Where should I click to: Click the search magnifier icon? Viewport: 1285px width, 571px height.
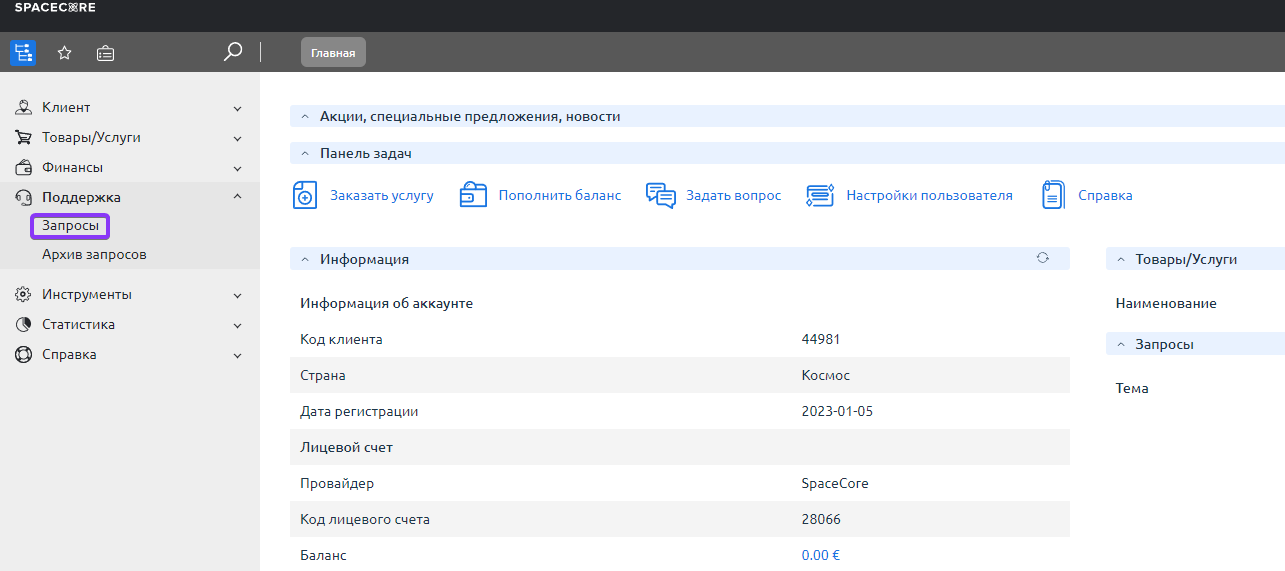coord(233,51)
